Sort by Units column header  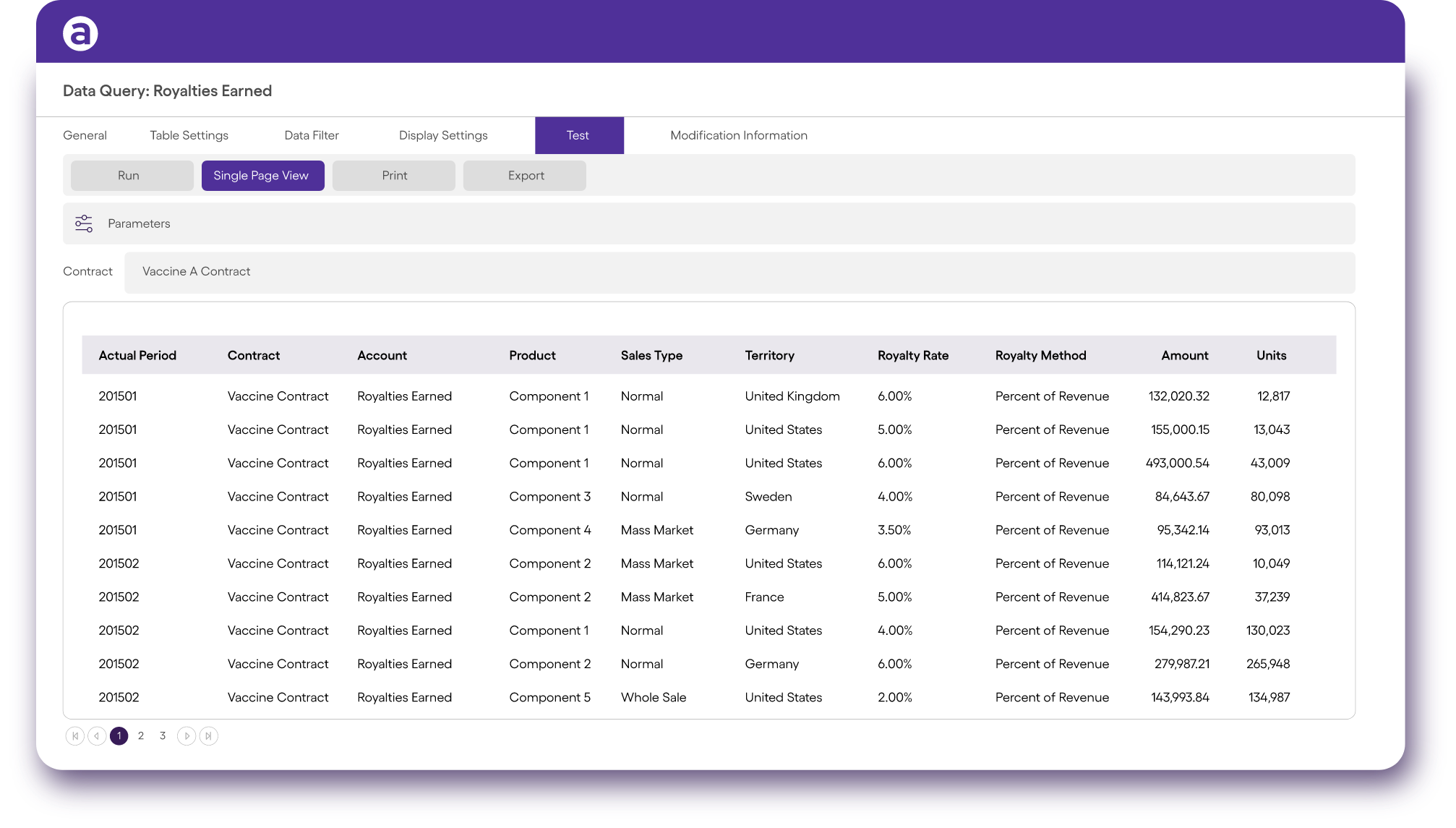1271,356
